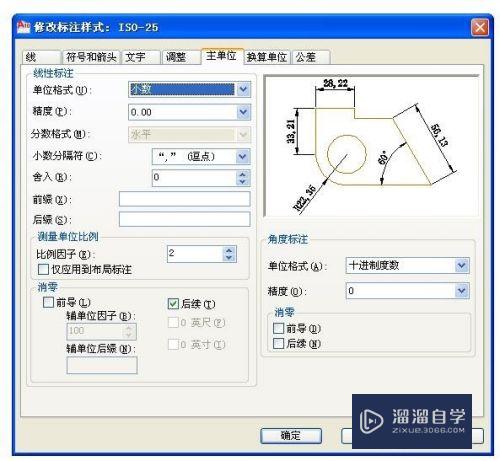This screenshot has width=500, height=461.
Task: Click the AutoCAD icon in title bar
Action: [23, 27]
